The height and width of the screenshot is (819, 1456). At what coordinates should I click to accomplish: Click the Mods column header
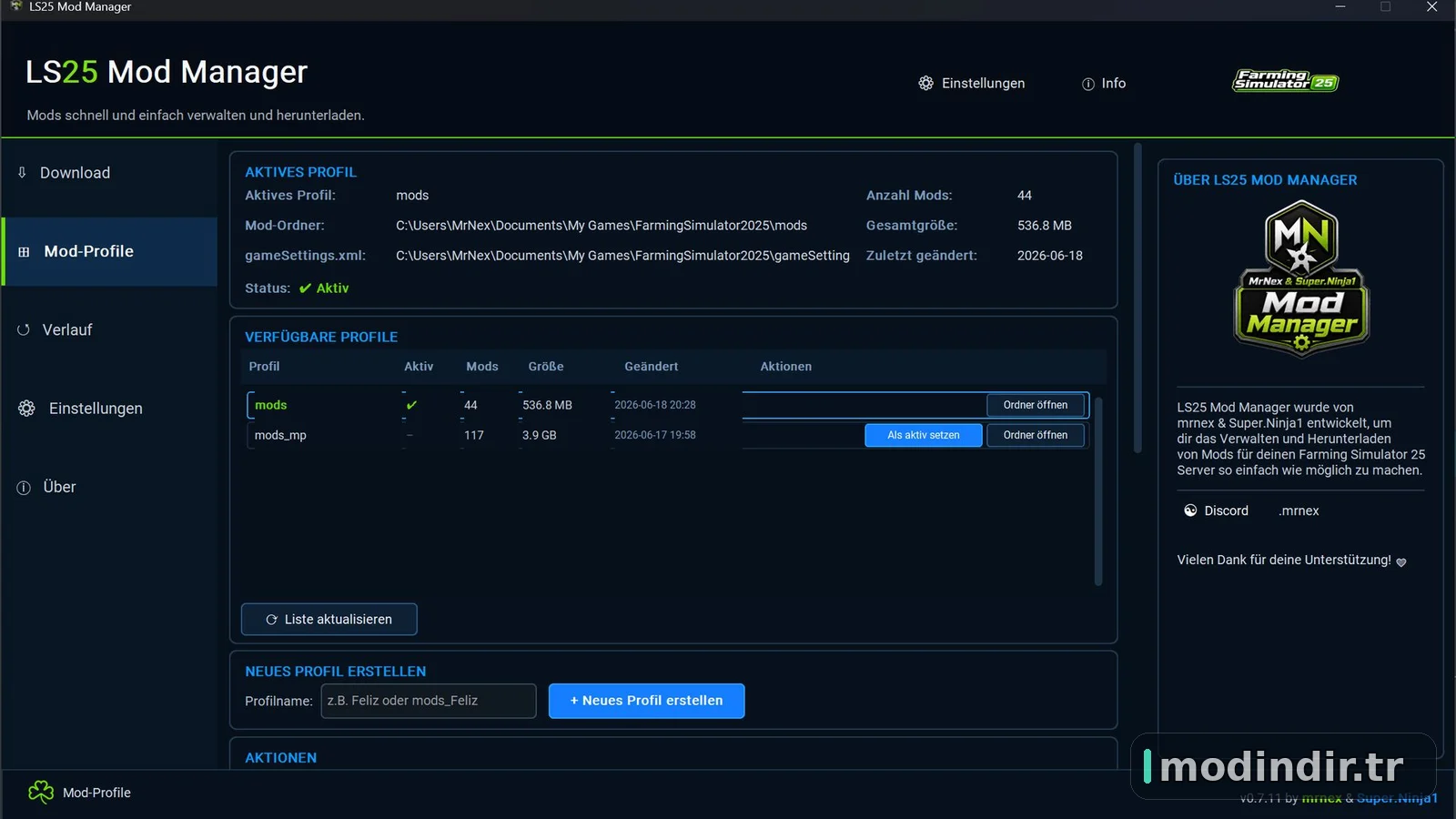[x=482, y=367]
